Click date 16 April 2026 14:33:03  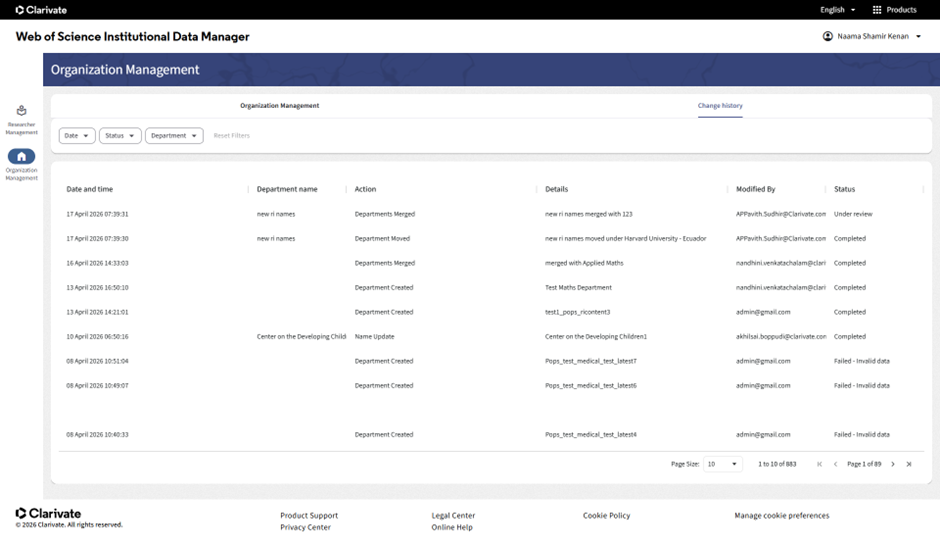click(97, 263)
